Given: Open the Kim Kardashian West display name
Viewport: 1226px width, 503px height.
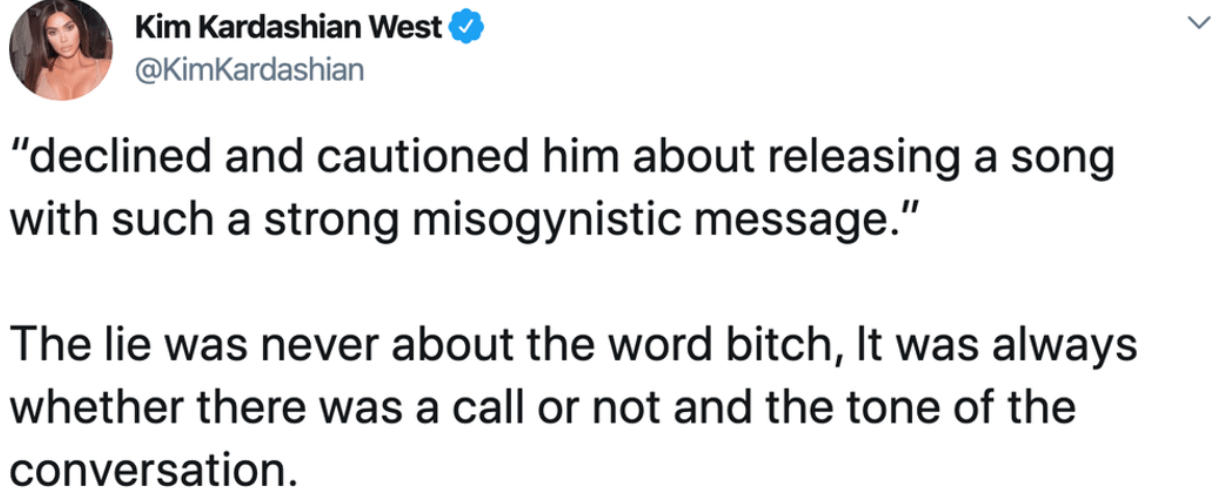Looking at the screenshot, I should pyautogui.click(x=289, y=29).
